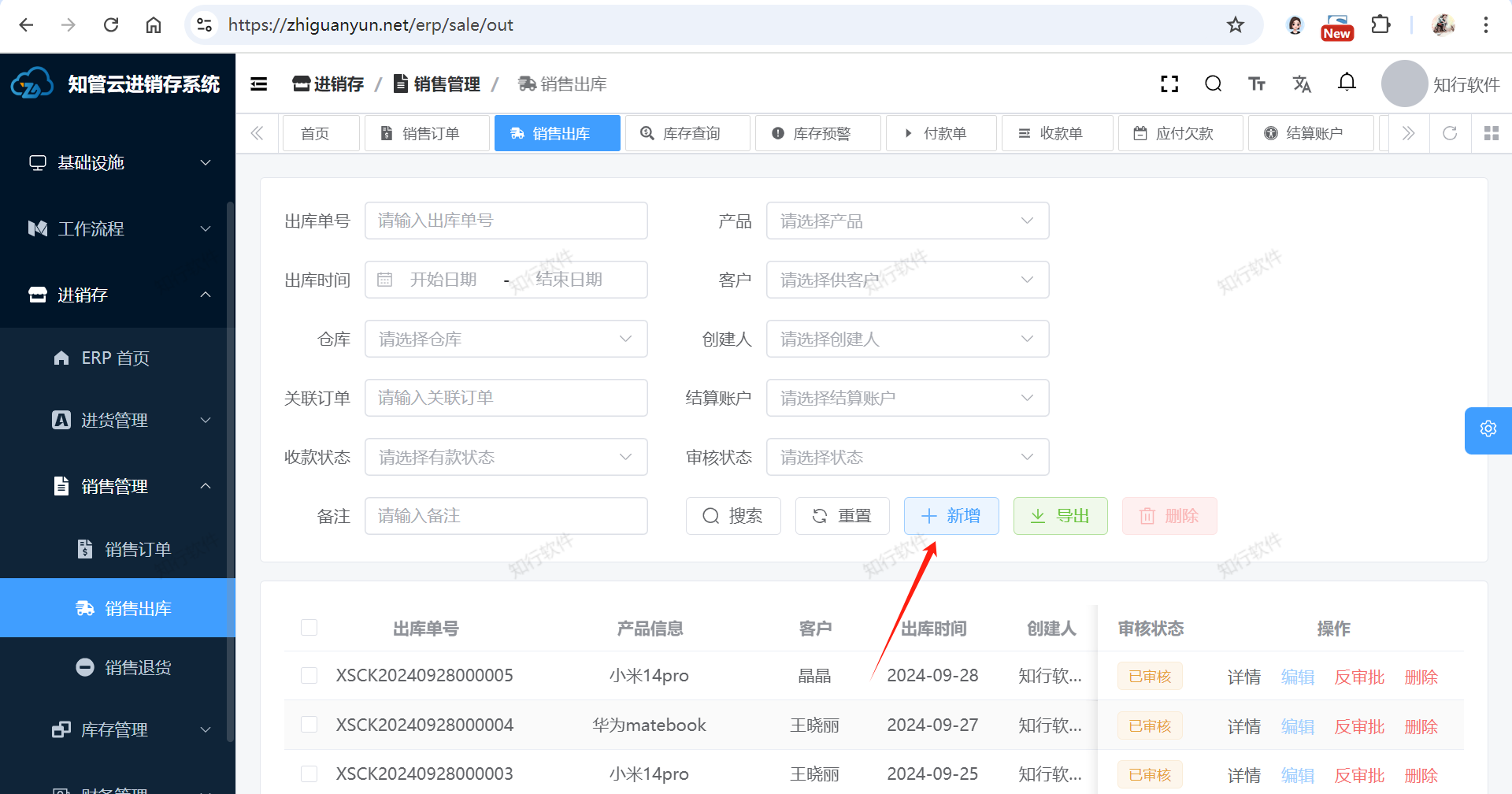Tick the select-all checkbox in table header
Image resolution: width=1512 pixels, height=794 pixels.
pyautogui.click(x=309, y=628)
